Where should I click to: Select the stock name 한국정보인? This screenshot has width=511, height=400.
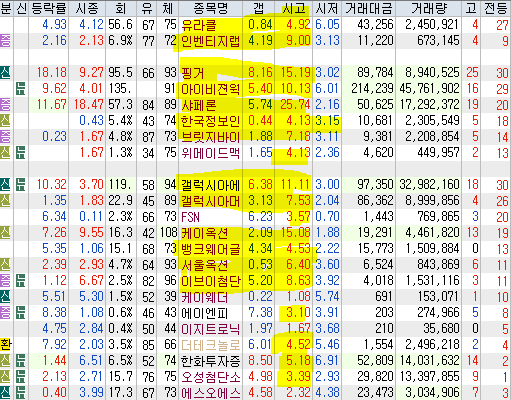tap(210, 121)
